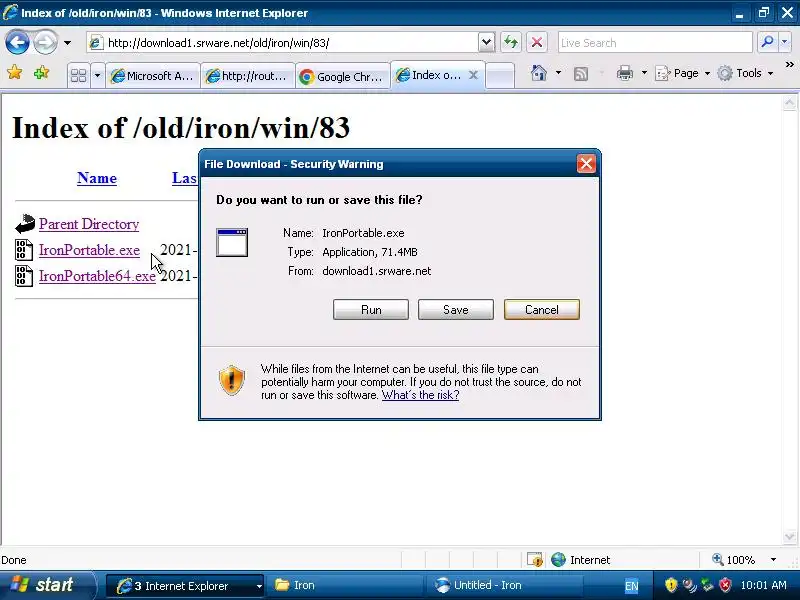The image size is (800, 600).
Task: Show more toolbar commands chevron
Action: coord(789,64)
